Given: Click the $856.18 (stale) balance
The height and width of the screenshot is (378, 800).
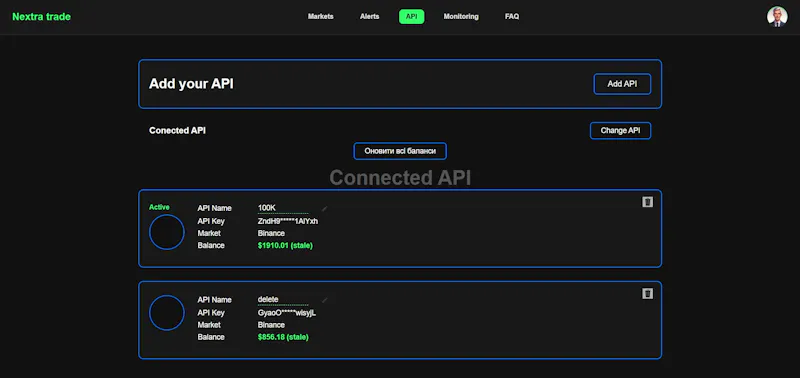Looking at the screenshot, I should coord(283,337).
